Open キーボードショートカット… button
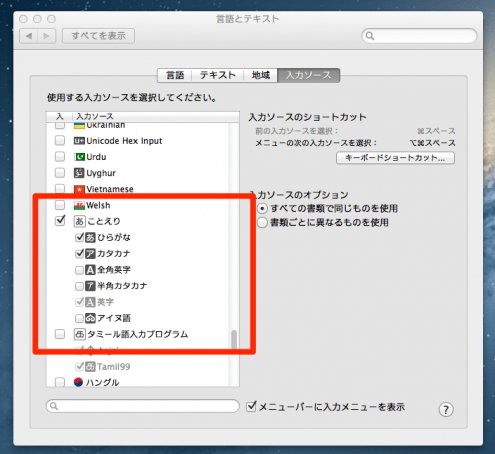This screenshot has height=454, width=495. pyautogui.click(x=395, y=158)
